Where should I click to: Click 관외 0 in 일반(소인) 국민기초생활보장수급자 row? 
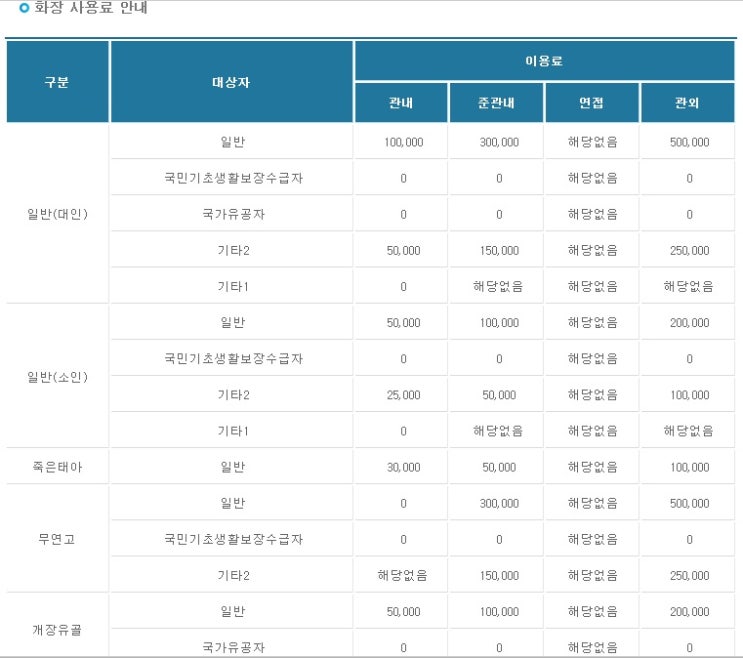pyautogui.click(x=689, y=359)
